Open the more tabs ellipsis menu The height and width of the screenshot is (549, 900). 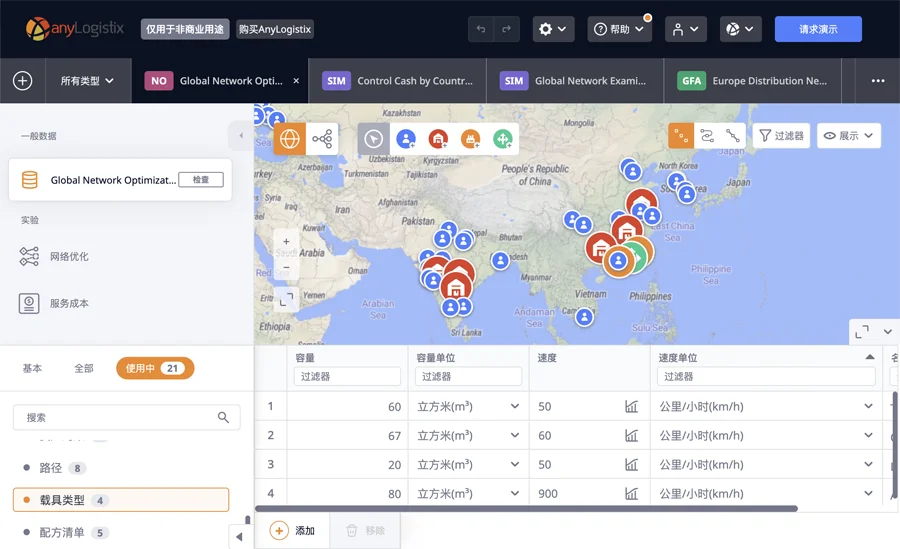(x=878, y=81)
